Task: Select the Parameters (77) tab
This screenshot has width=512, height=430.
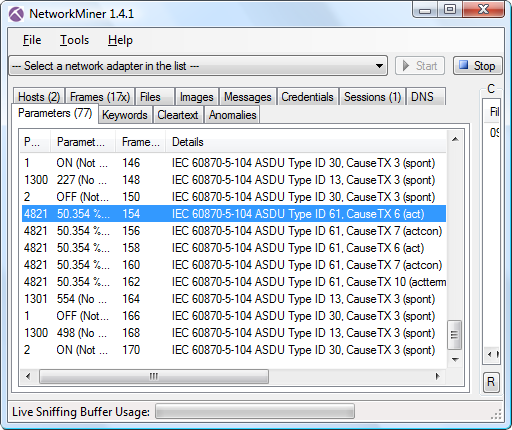Action: pos(55,113)
